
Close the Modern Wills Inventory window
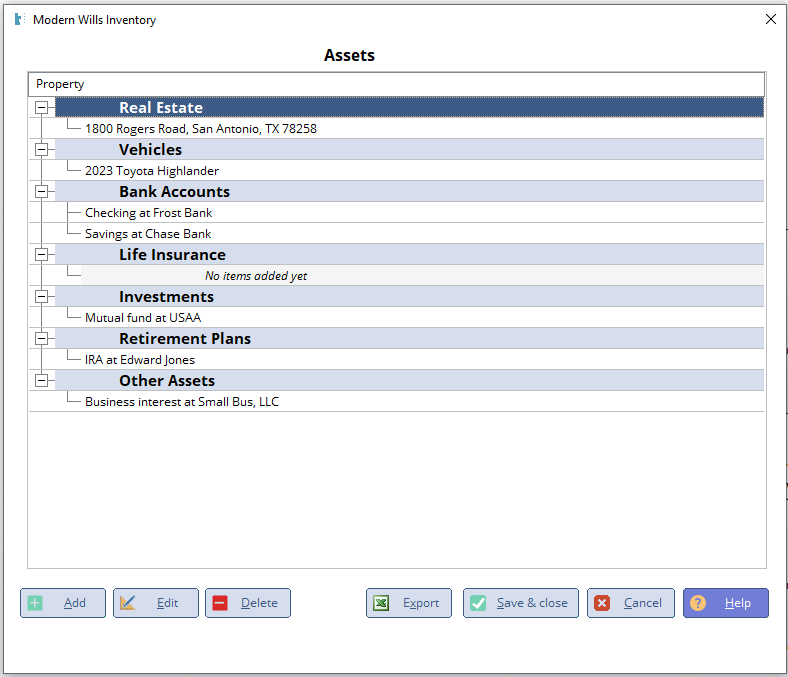click(770, 19)
